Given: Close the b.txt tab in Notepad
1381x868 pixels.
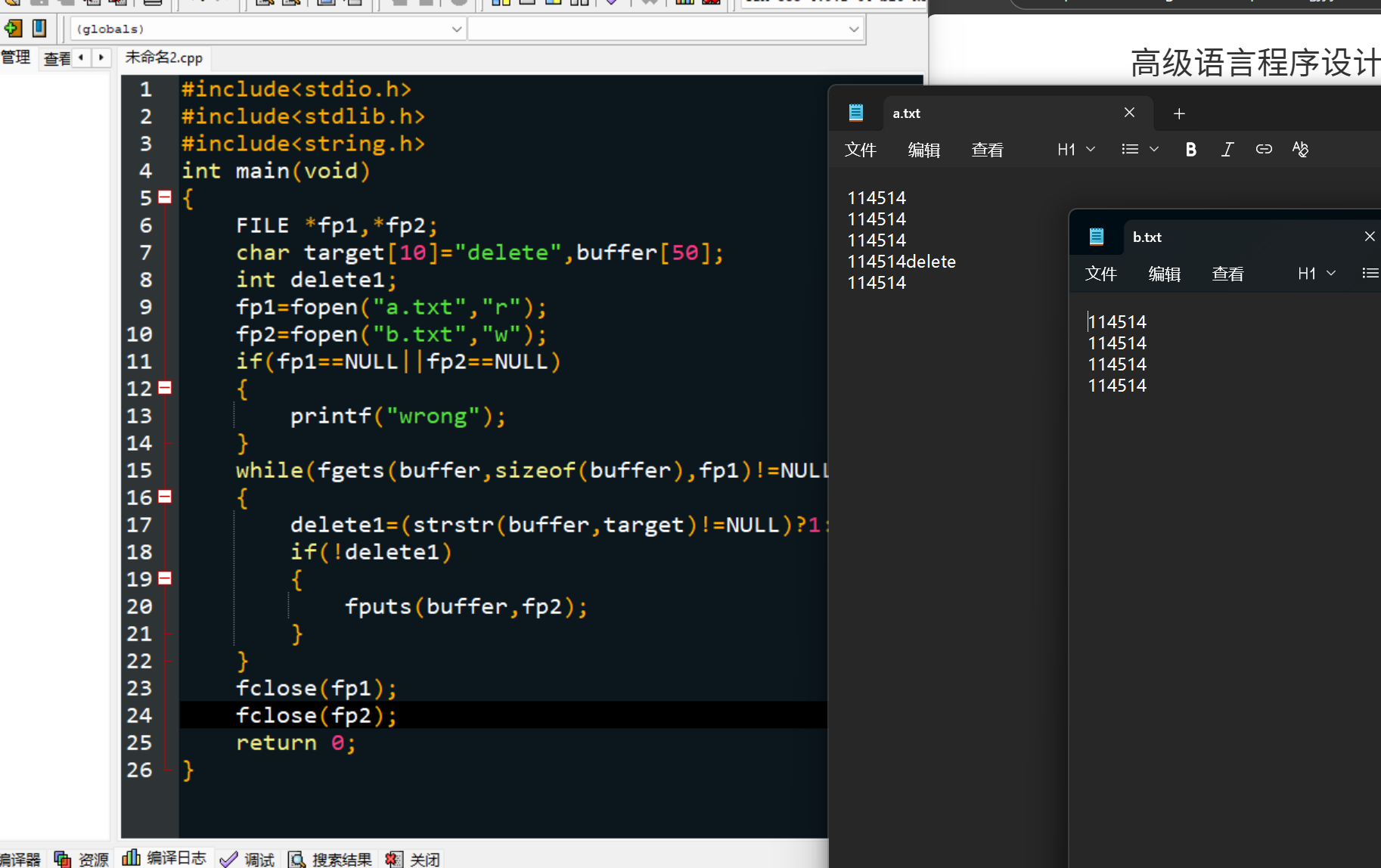Looking at the screenshot, I should click(x=1370, y=237).
